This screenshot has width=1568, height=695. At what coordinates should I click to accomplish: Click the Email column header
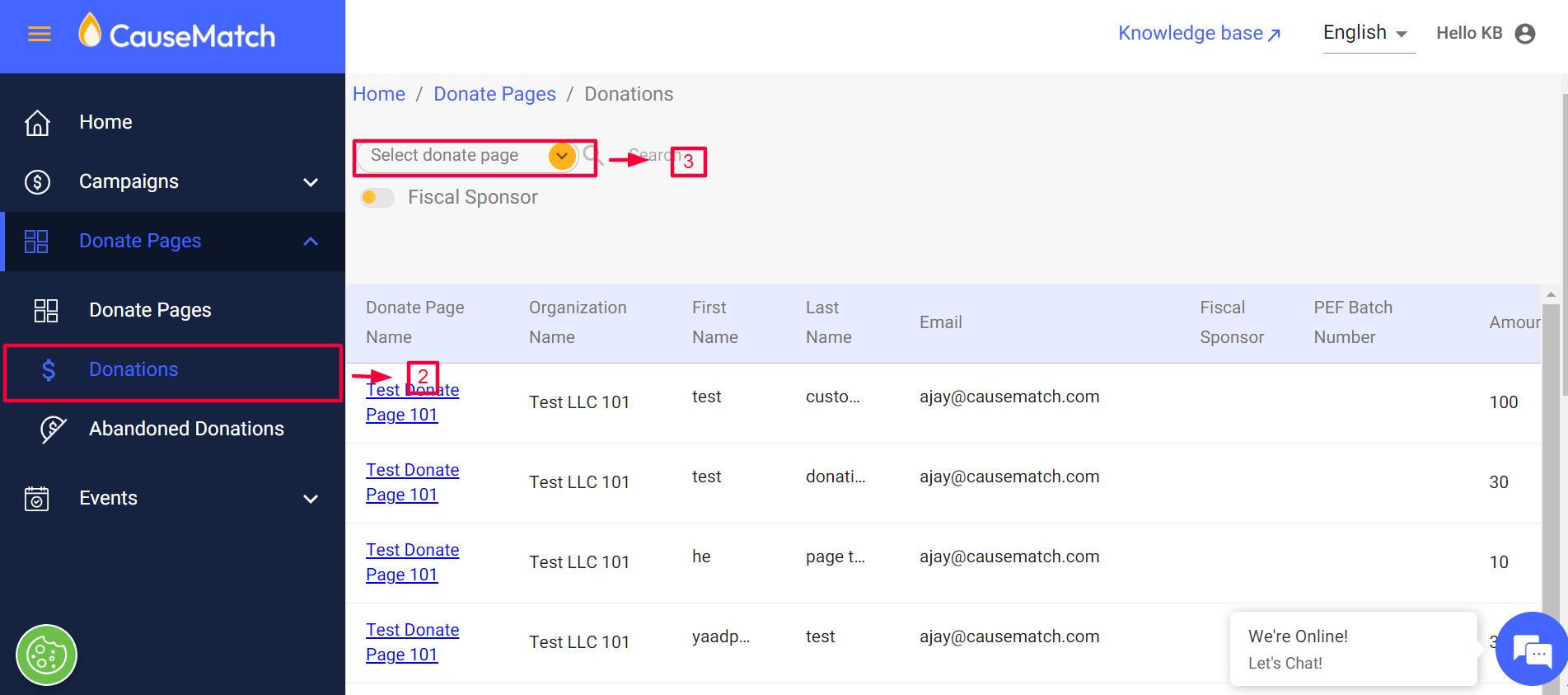tap(941, 322)
